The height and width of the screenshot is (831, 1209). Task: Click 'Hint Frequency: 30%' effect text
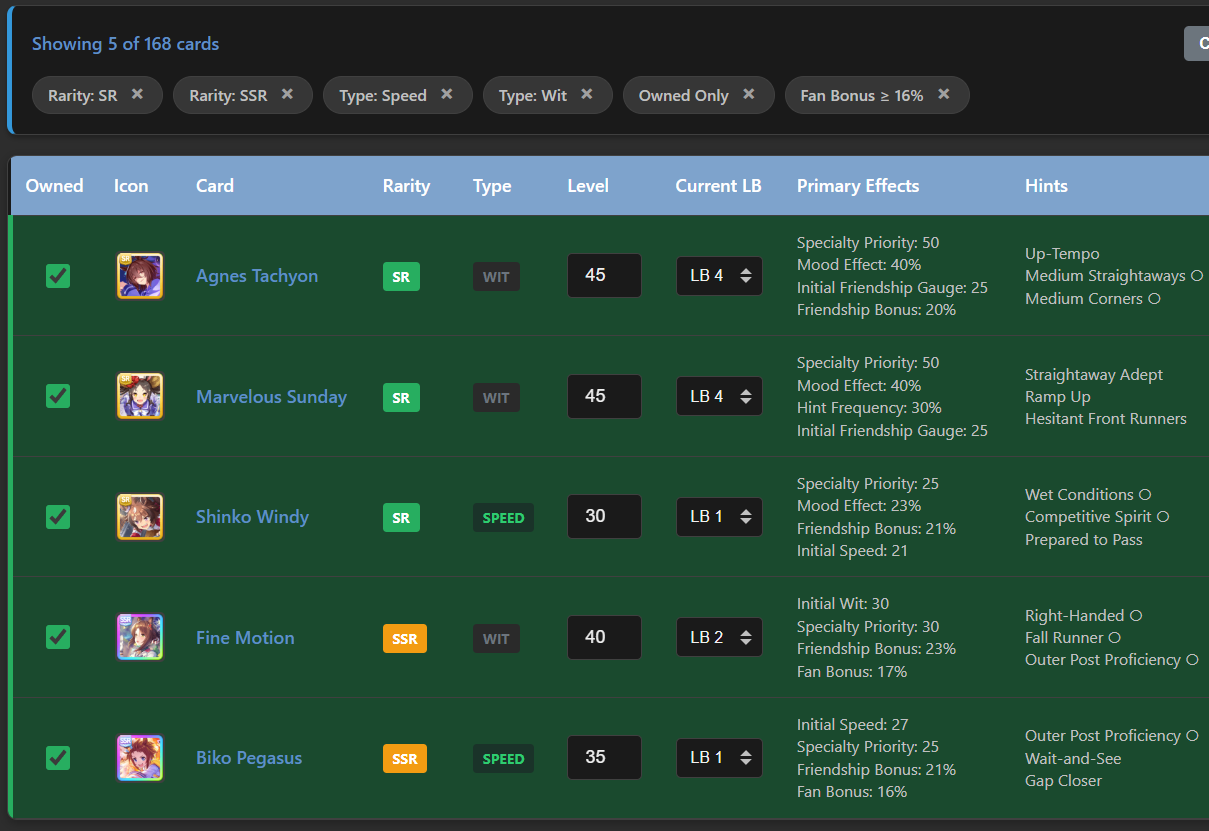click(x=869, y=407)
